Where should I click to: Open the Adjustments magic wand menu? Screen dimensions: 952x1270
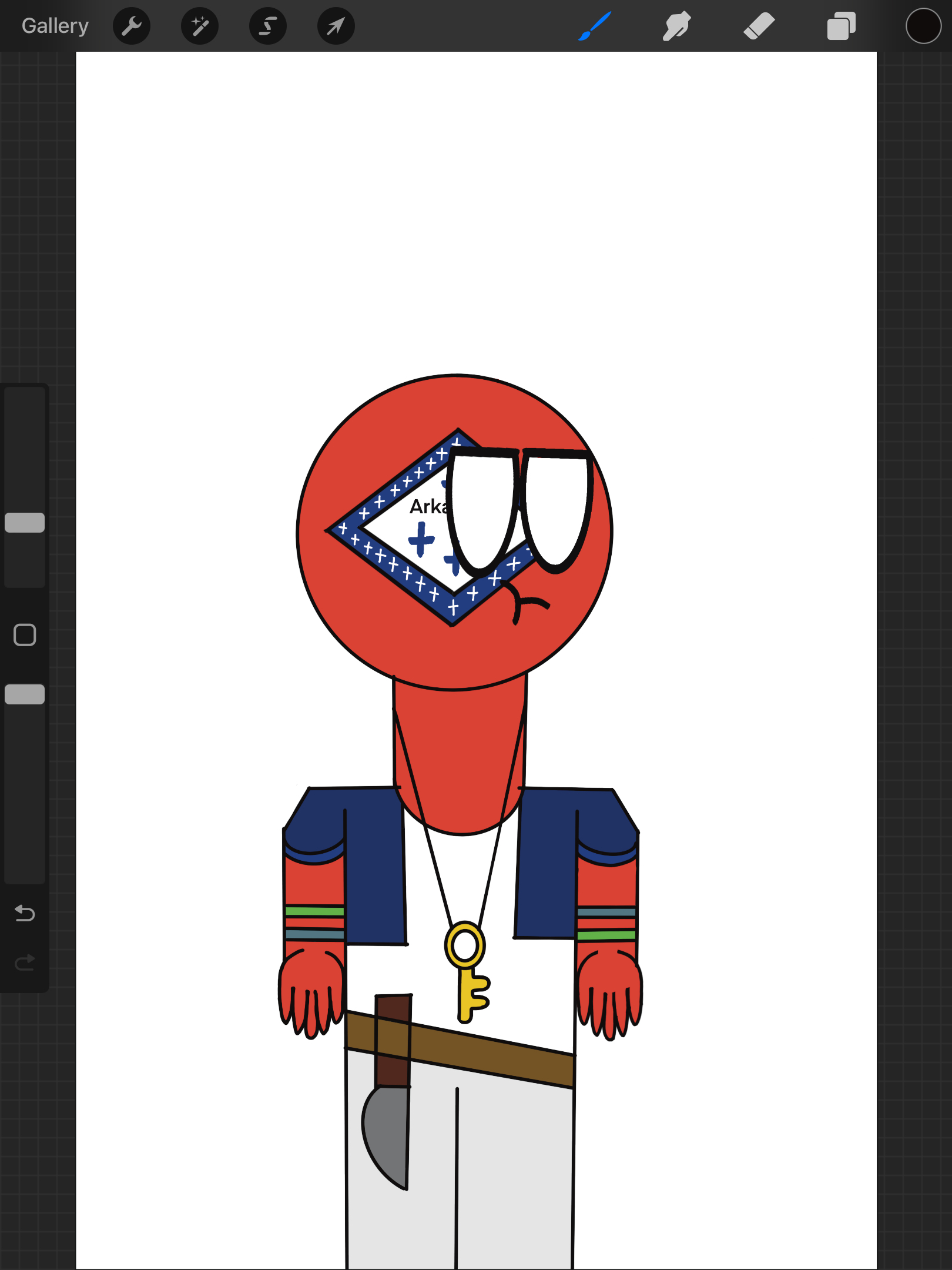[x=200, y=26]
